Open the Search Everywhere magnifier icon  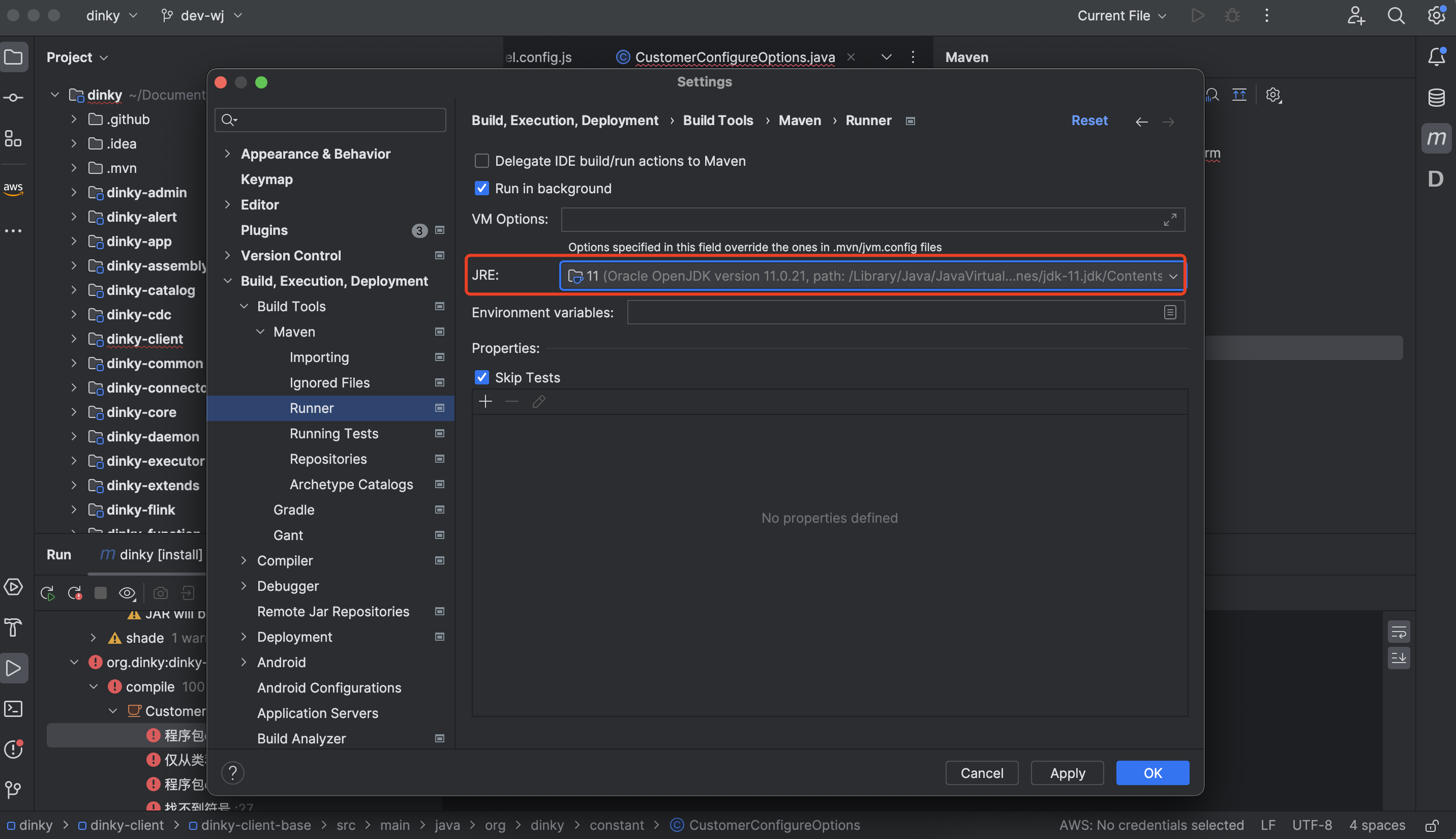(x=1396, y=16)
